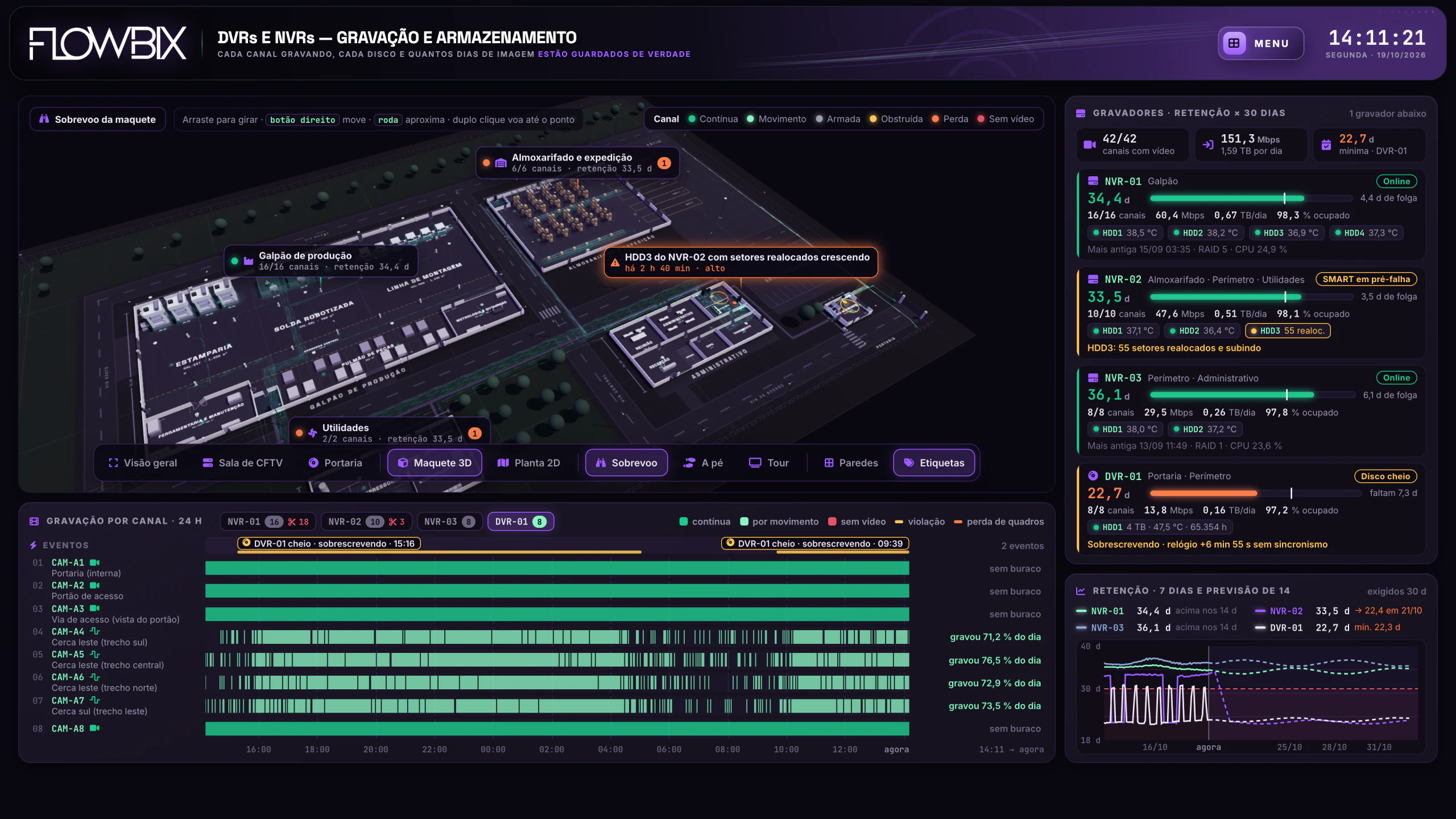
Task: Click the Eventos lightning icon
Action: pos(34,545)
